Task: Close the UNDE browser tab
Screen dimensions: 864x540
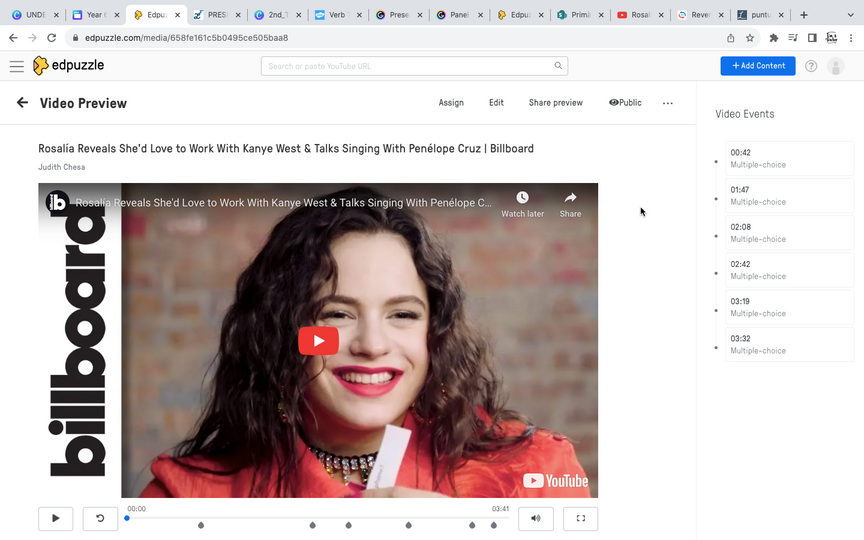Action: [x=56, y=15]
